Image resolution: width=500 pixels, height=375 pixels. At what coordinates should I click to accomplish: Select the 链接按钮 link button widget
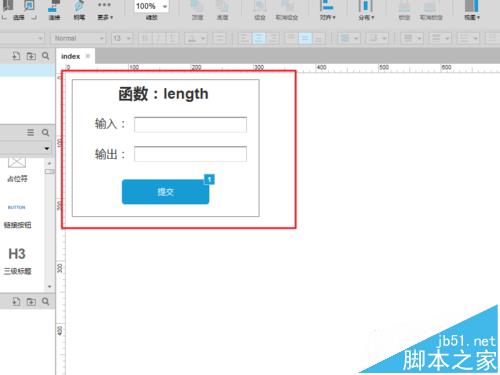(17, 216)
